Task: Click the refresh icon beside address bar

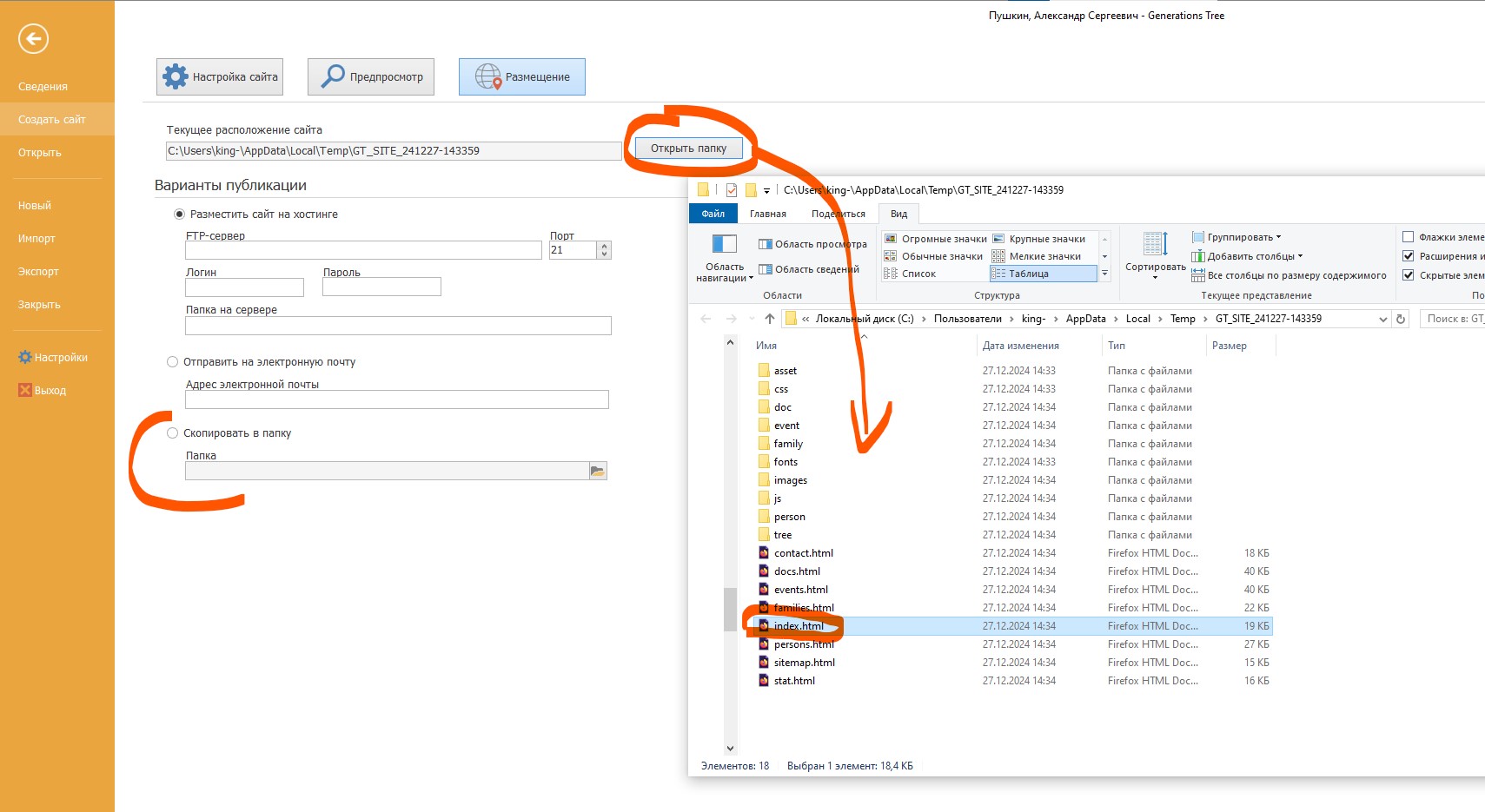Action: coord(1401,319)
